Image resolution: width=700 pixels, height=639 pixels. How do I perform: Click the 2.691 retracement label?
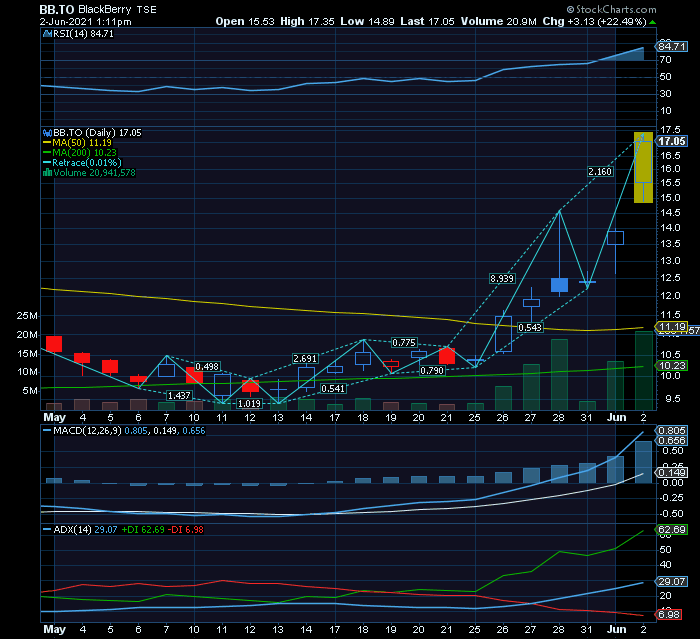(305, 359)
